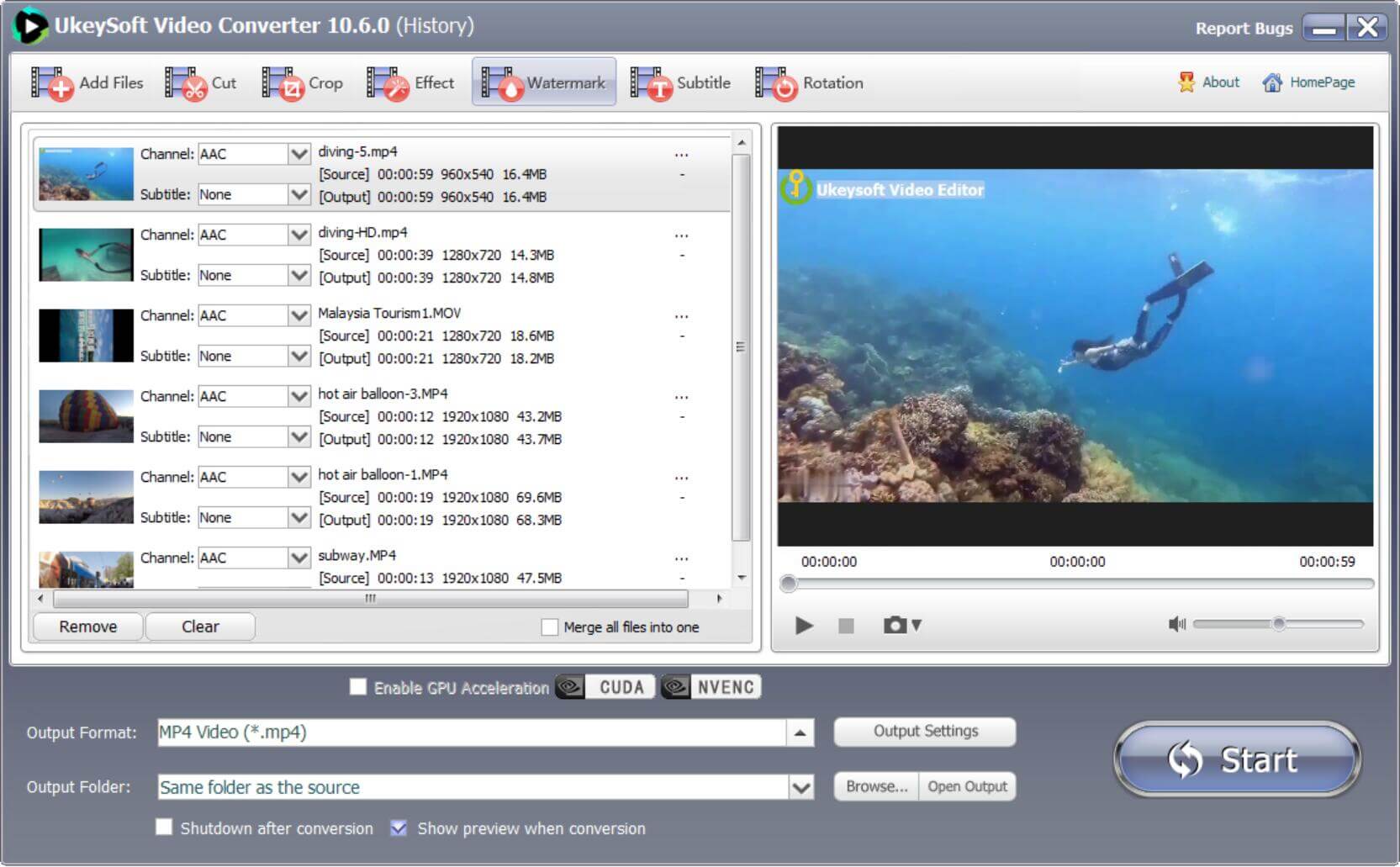Viewport: 1400px width, 867px height.
Task: Click the UkeySoft app logo icon
Action: click(29, 25)
